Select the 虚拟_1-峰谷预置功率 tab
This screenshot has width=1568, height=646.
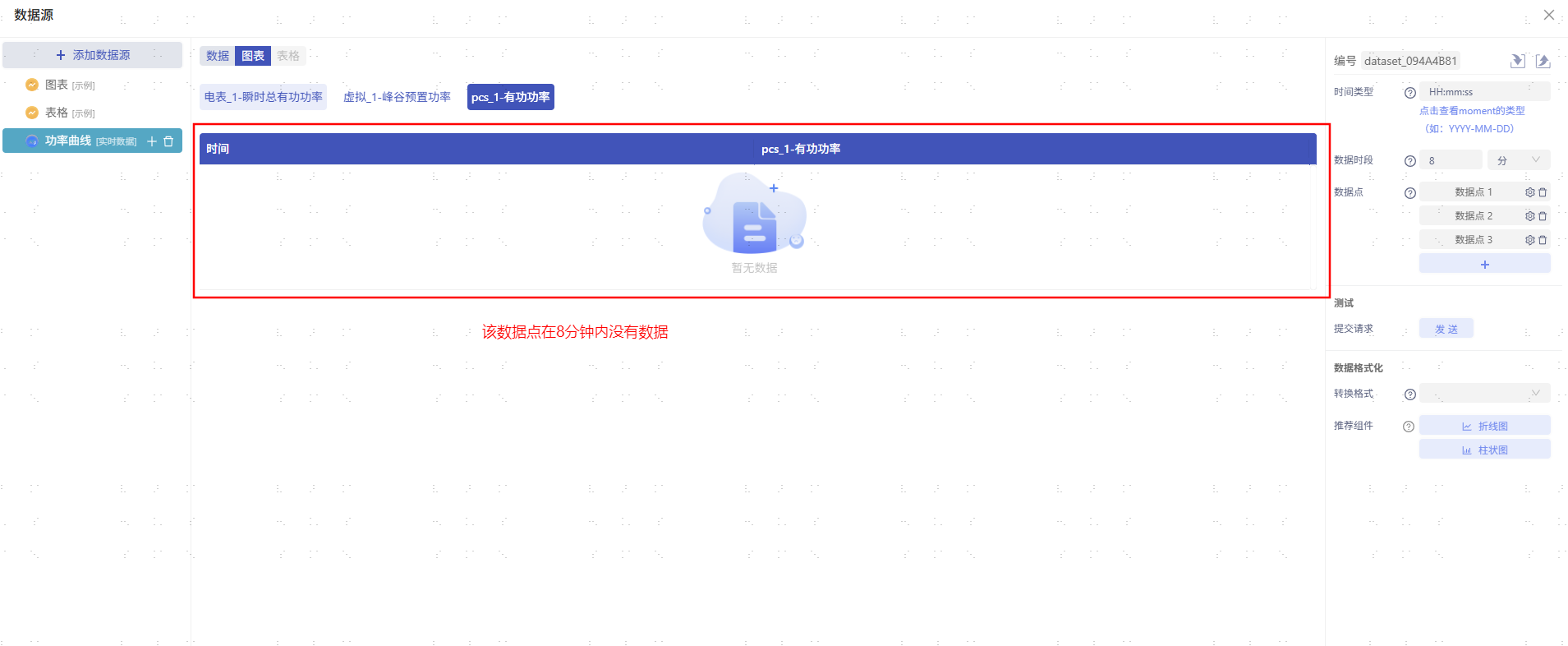397,97
